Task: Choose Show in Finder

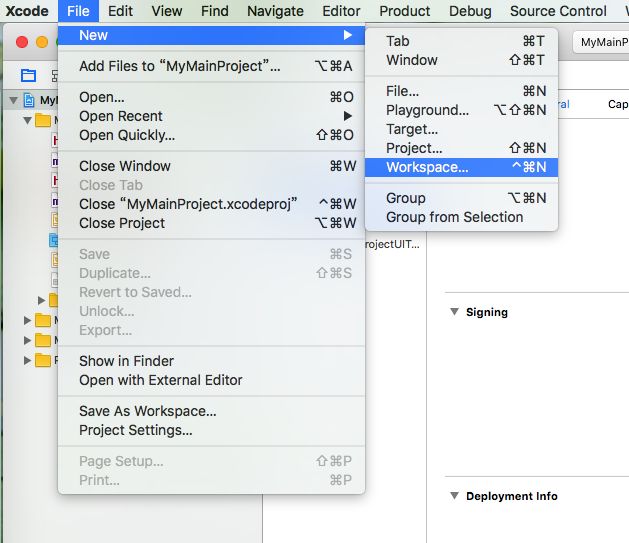Action: click(211, 361)
